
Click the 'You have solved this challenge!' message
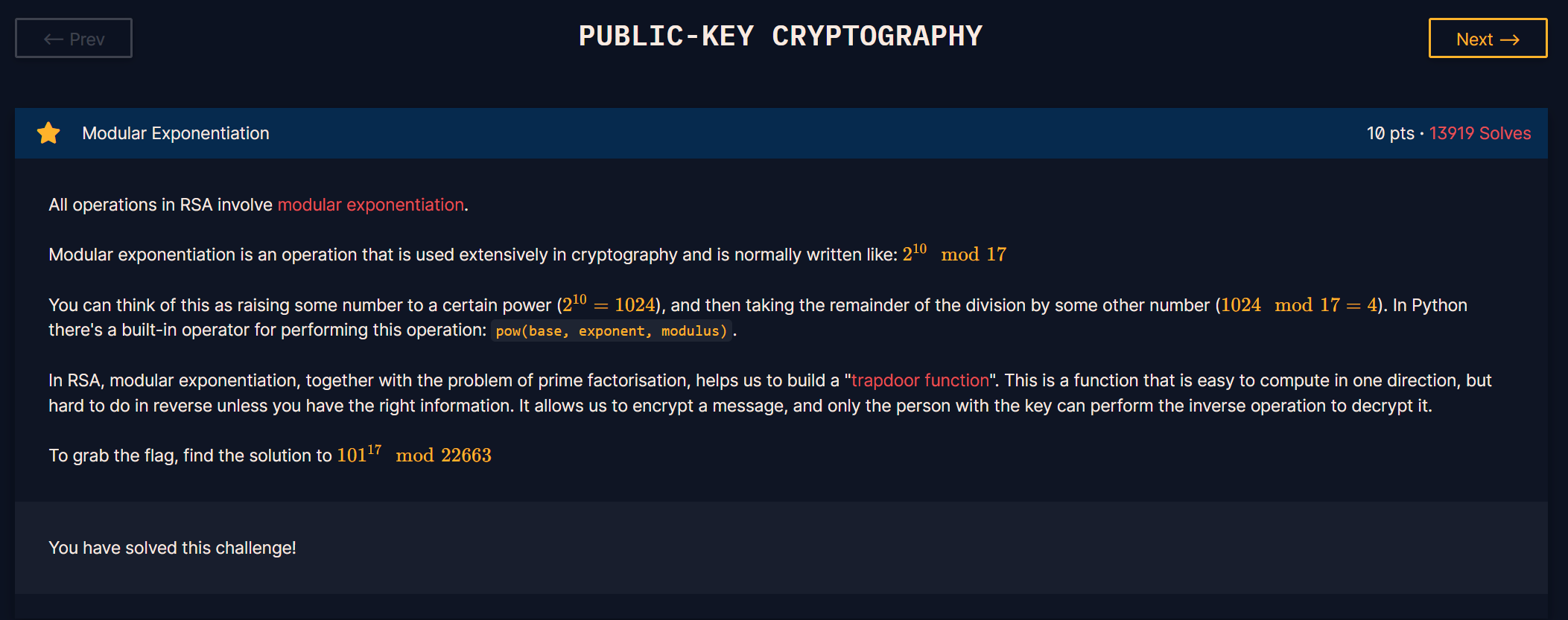point(172,548)
